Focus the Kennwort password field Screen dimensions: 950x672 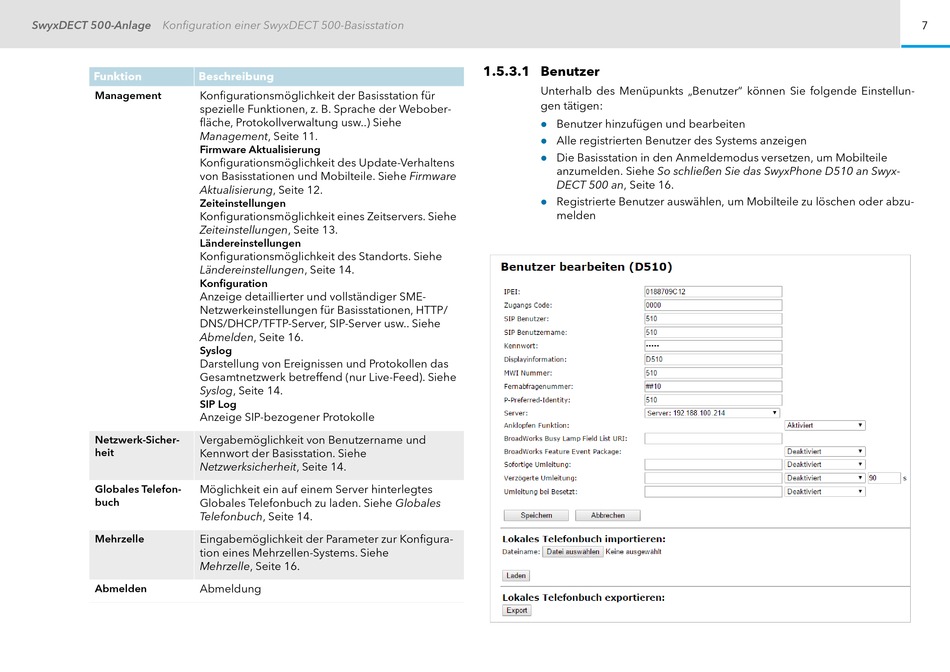(x=713, y=345)
